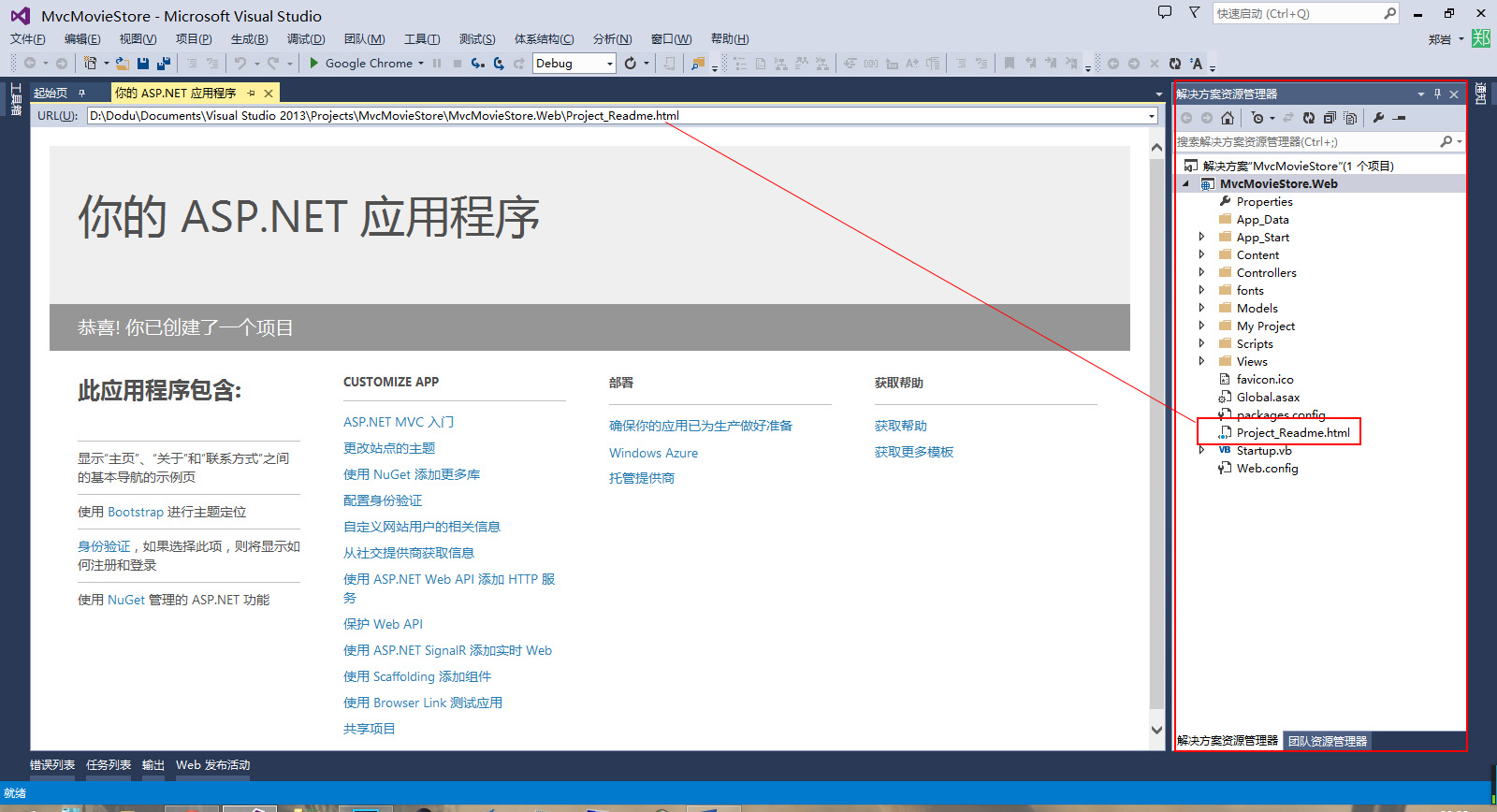Open the 错误列表 bottom tab
This screenshot has height=812, width=1497.
(52, 764)
